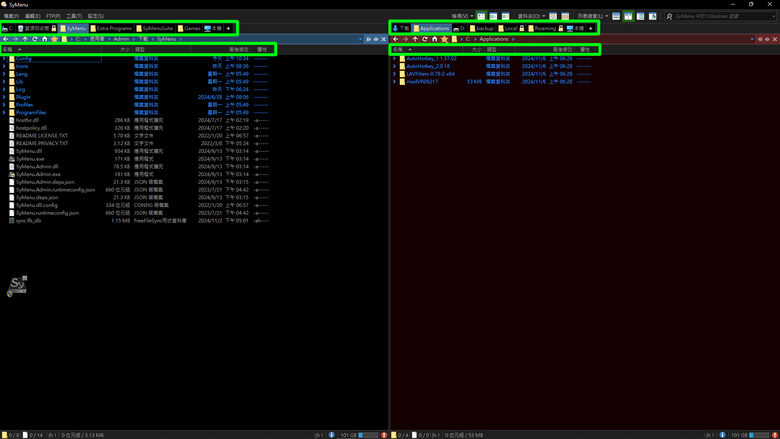Viewport: 780px width, 439px height.
Task: Select the SyMenu.exe file
Action: click(x=30, y=159)
